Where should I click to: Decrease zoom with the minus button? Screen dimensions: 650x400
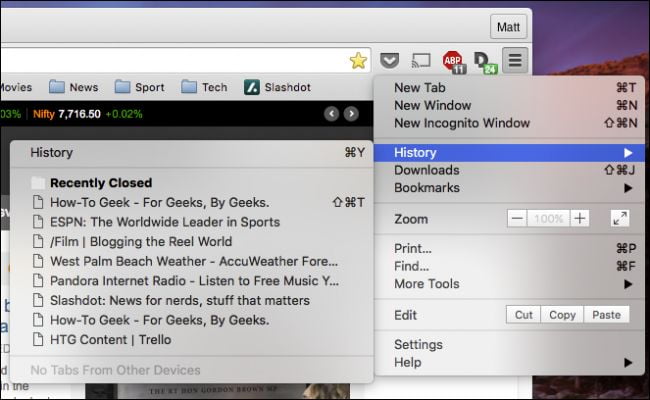[517, 218]
